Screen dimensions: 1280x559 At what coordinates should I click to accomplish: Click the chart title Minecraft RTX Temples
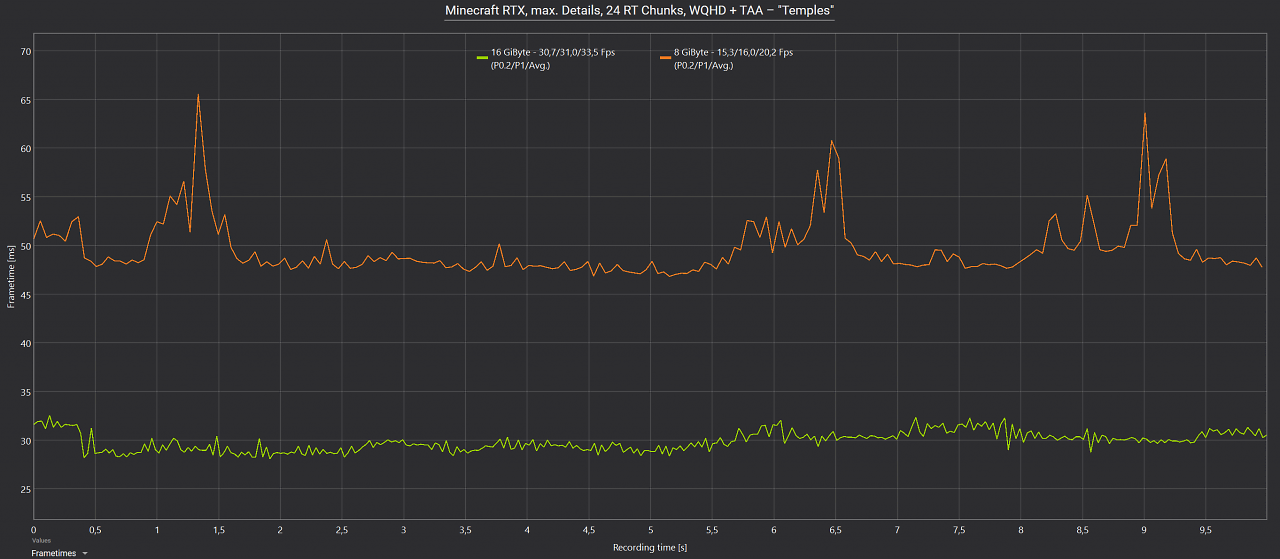640,10
